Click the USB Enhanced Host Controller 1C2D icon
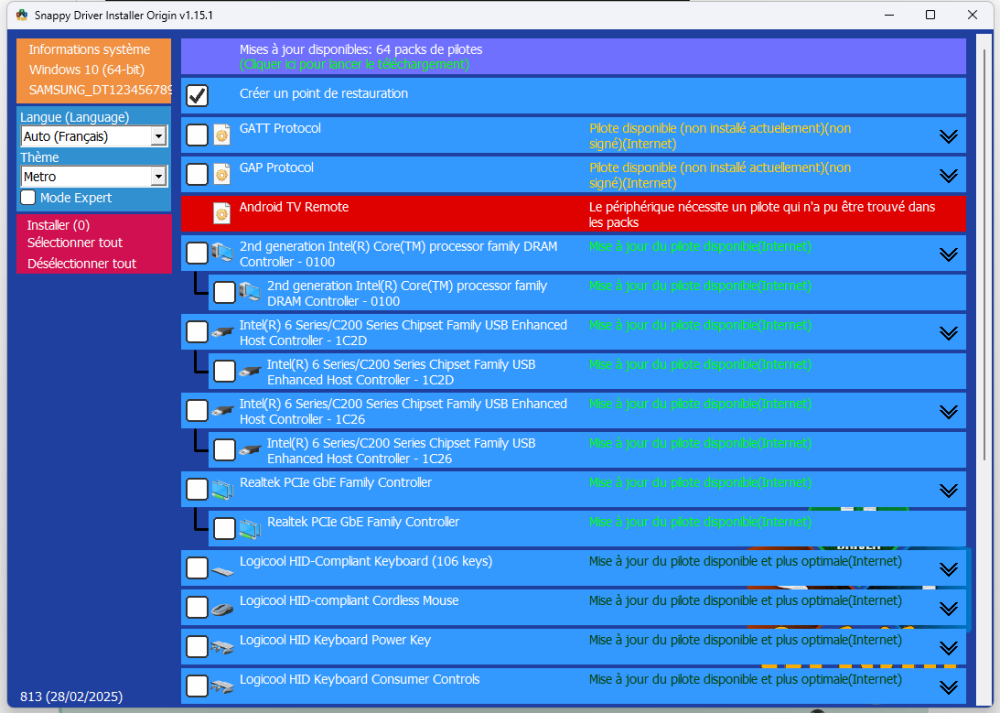Image resolution: width=1000 pixels, height=713 pixels. point(222,332)
